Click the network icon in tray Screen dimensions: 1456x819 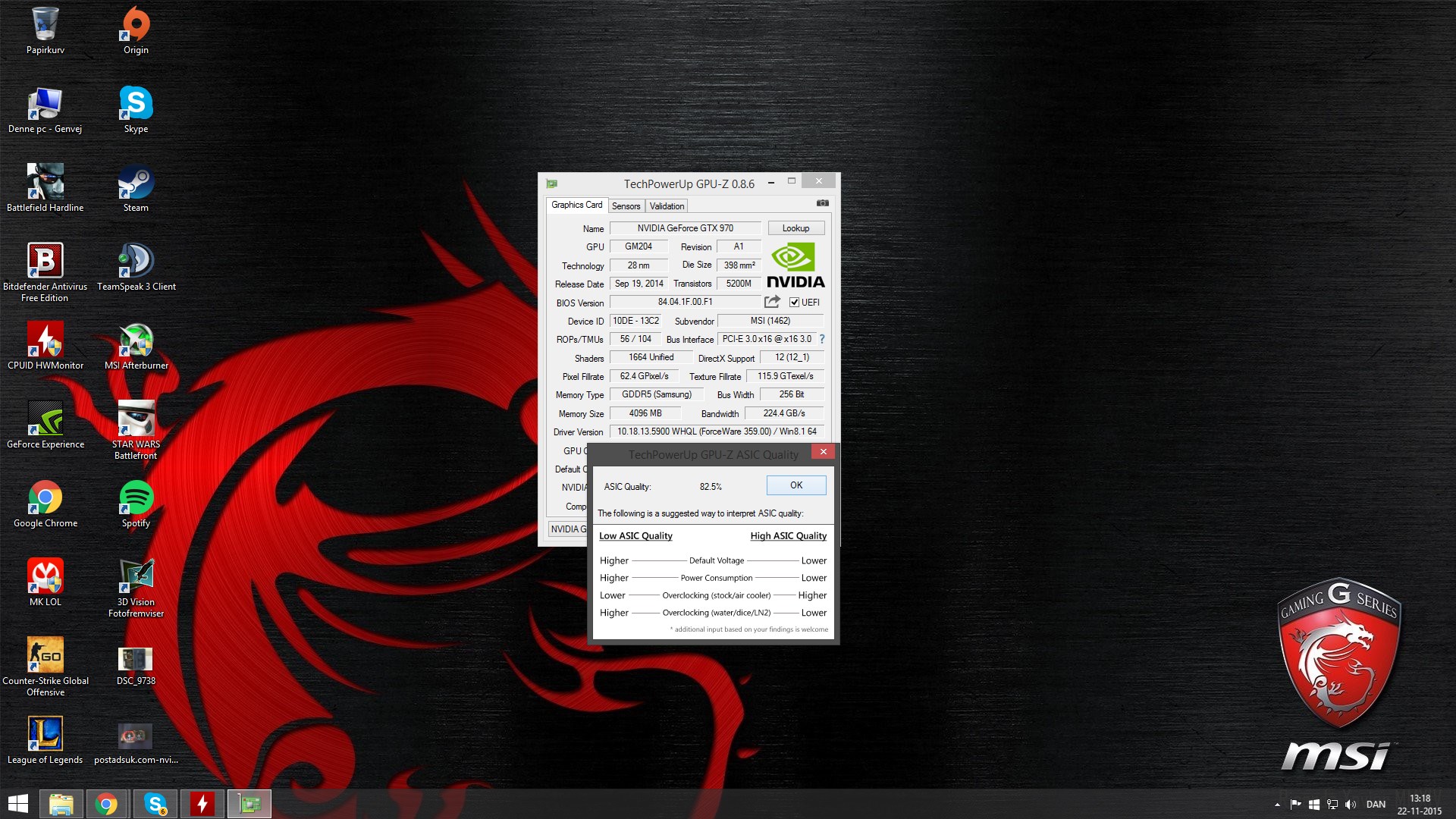click(1332, 805)
